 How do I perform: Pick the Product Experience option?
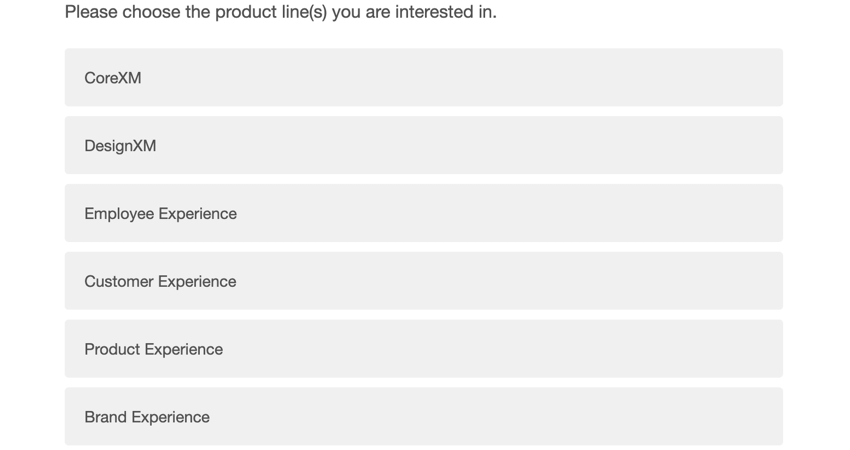[x=423, y=349]
